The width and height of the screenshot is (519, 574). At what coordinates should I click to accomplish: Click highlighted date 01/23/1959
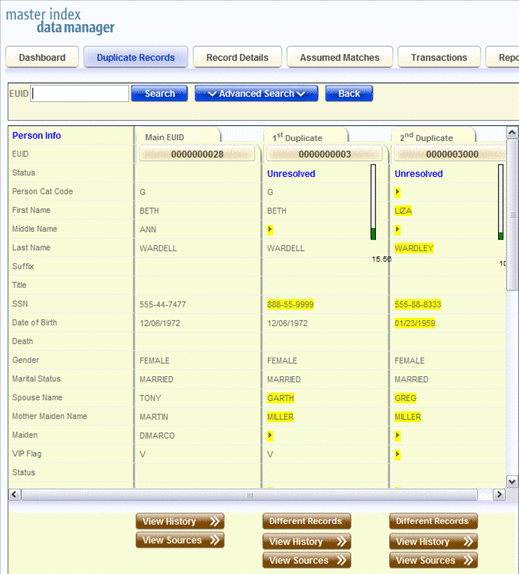point(415,323)
